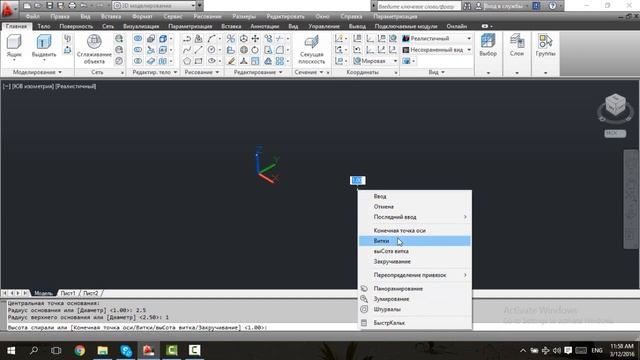
Task: Switch to the Тело ribbon tab
Action: tap(44, 26)
